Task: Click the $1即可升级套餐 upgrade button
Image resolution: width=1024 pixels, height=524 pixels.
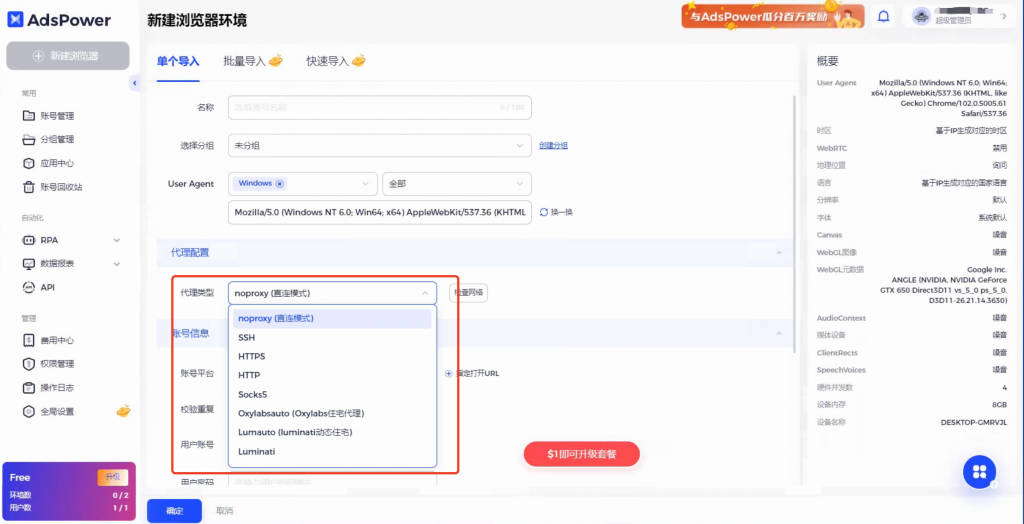Action: pyautogui.click(x=581, y=454)
